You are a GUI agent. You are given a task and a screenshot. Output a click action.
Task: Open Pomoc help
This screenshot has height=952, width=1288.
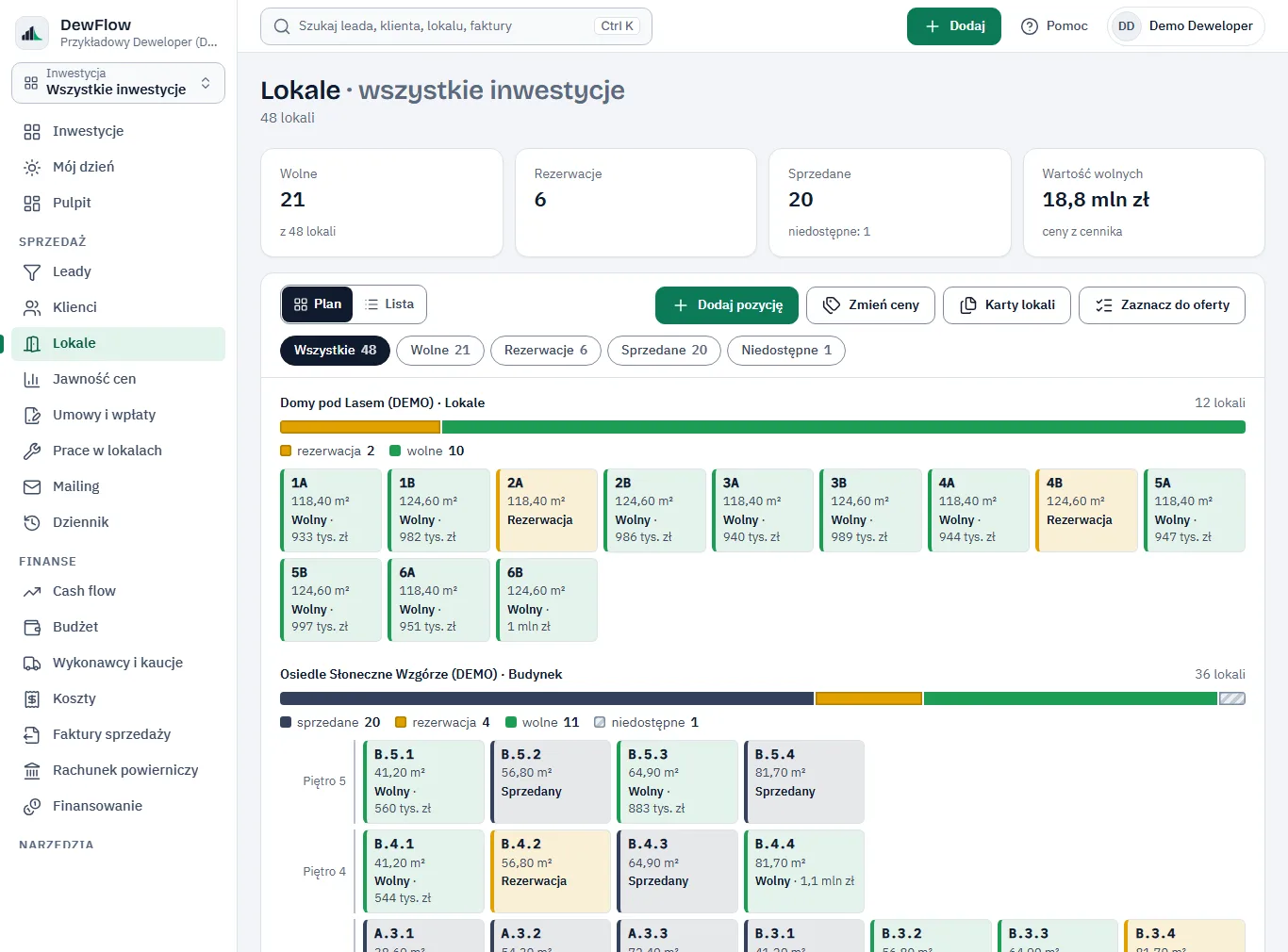(1054, 26)
